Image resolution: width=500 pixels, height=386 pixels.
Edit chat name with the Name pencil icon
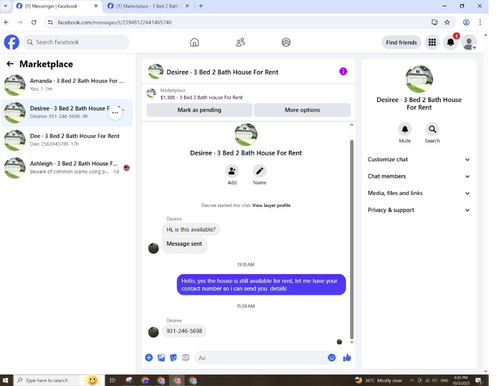[259, 171]
